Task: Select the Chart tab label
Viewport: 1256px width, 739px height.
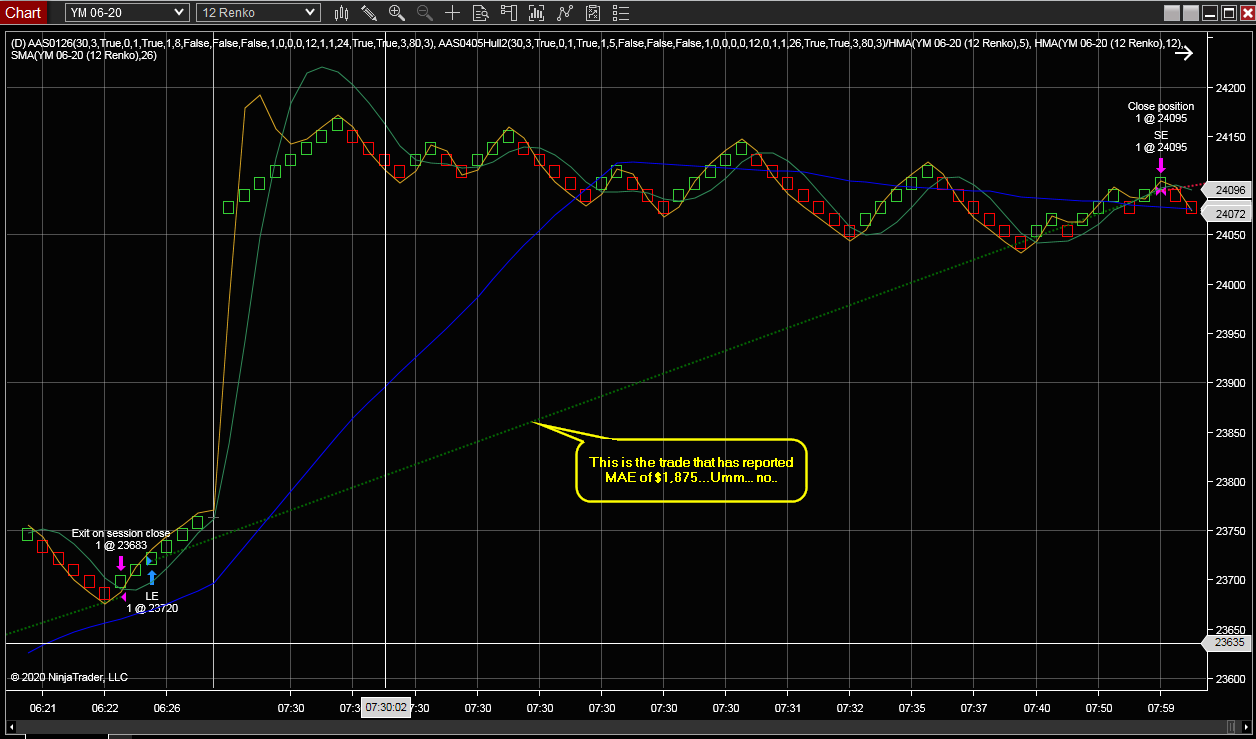Action: pyautogui.click(x=24, y=12)
